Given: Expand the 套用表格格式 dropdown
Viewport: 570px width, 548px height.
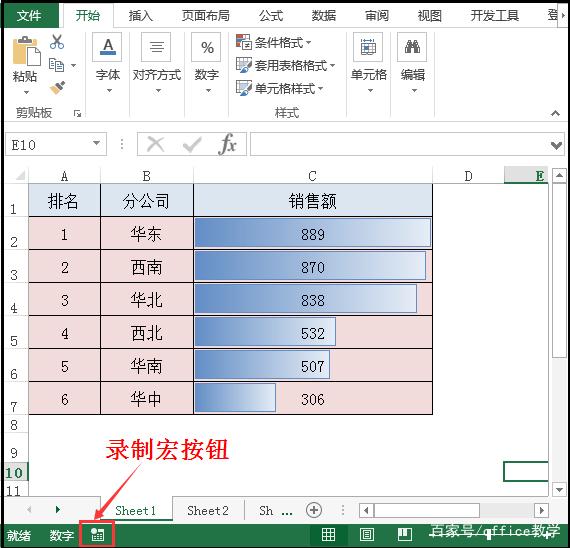Looking at the screenshot, I should pyautogui.click(x=332, y=66).
